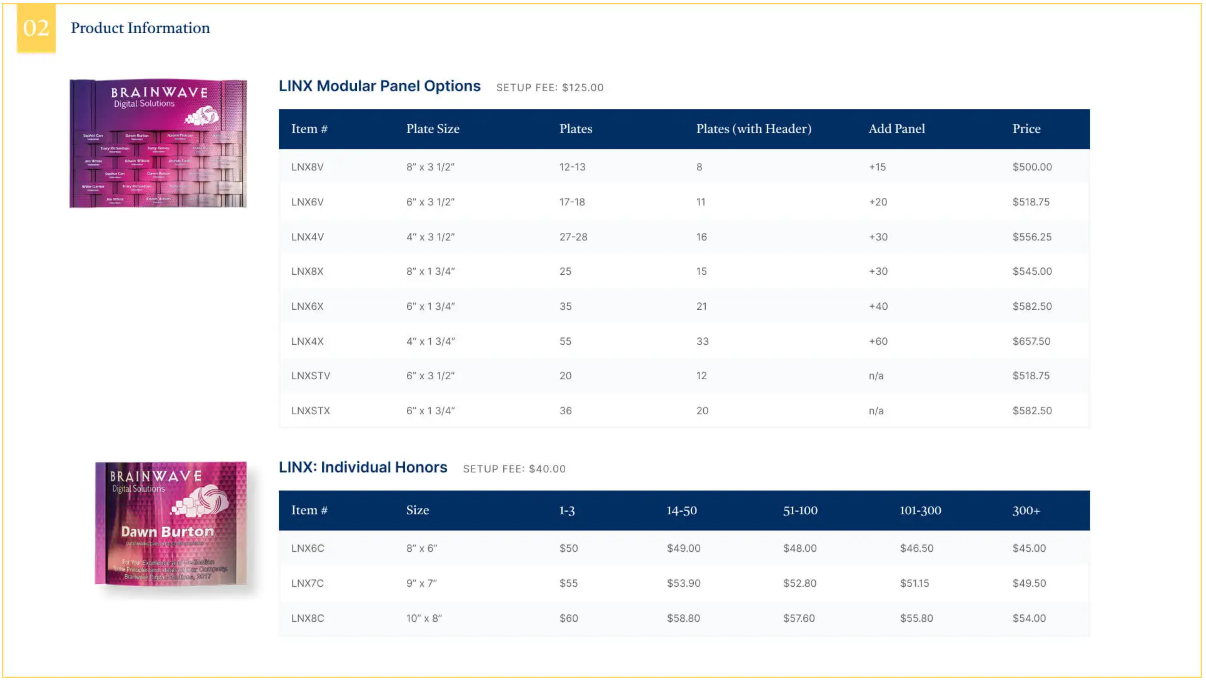Image resolution: width=1206 pixels, height=685 pixels.
Task: Click the LINX Modular Panel Options heading
Action: 379,86
